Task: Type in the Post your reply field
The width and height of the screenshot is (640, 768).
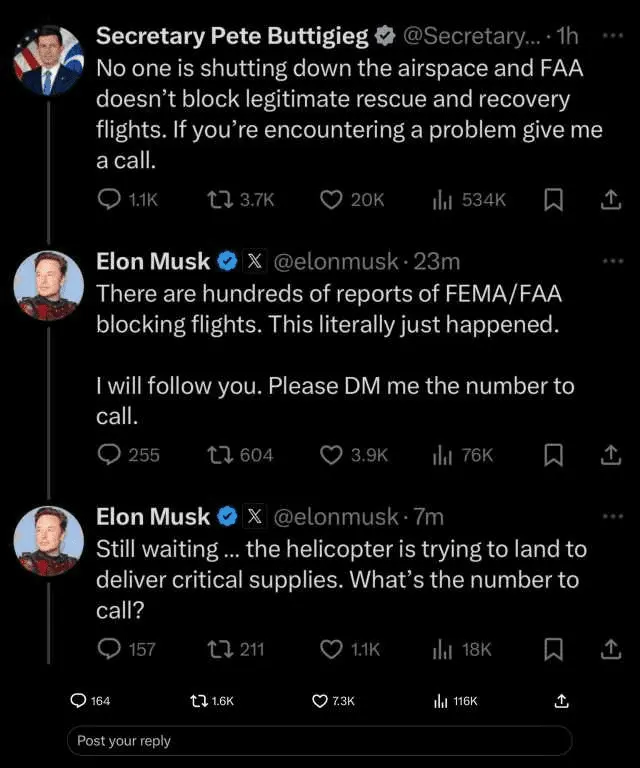Action: coord(320,741)
